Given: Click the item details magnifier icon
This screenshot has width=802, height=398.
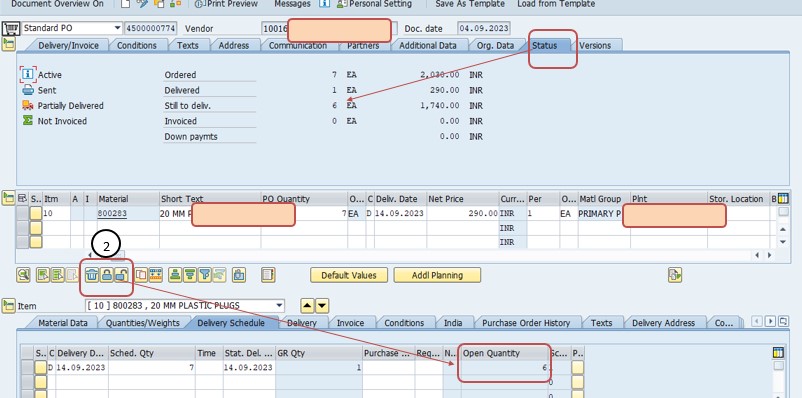Looking at the screenshot, I should pyautogui.click(x=24, y=275).
